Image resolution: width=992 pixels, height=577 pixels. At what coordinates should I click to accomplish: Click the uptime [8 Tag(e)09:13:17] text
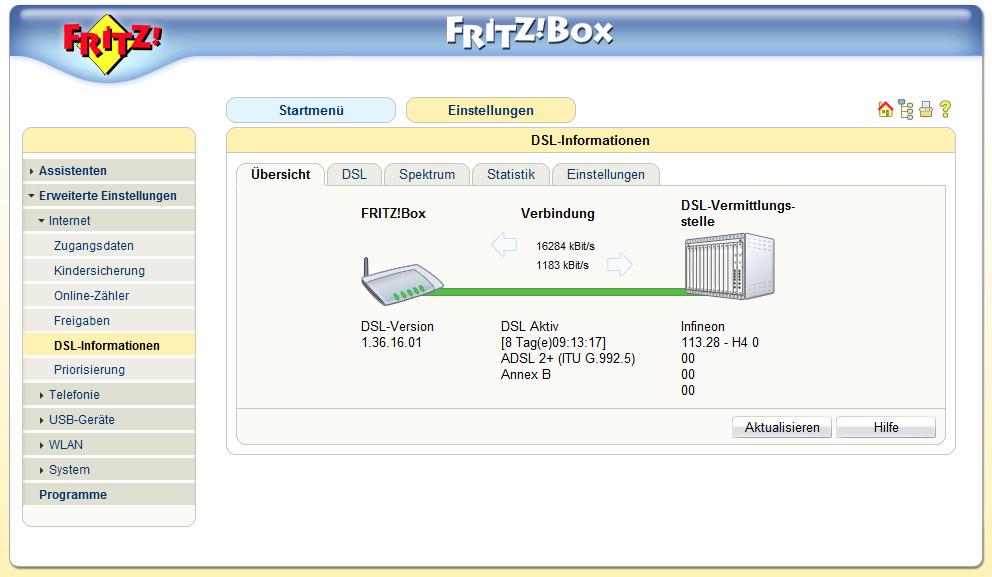click(x=553, y=342)
